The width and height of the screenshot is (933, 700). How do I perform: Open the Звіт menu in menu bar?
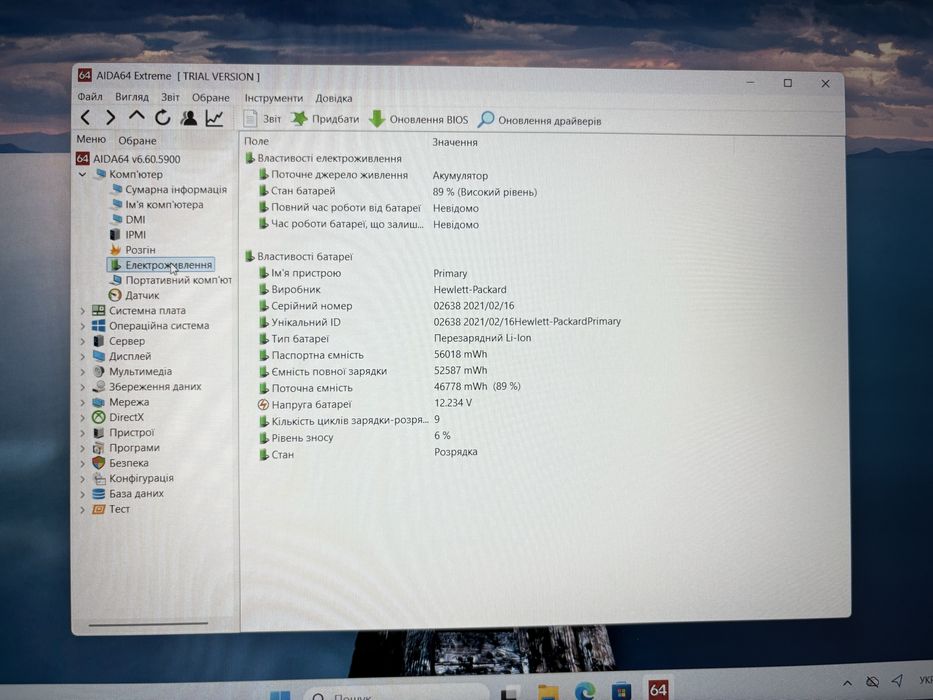170,97
